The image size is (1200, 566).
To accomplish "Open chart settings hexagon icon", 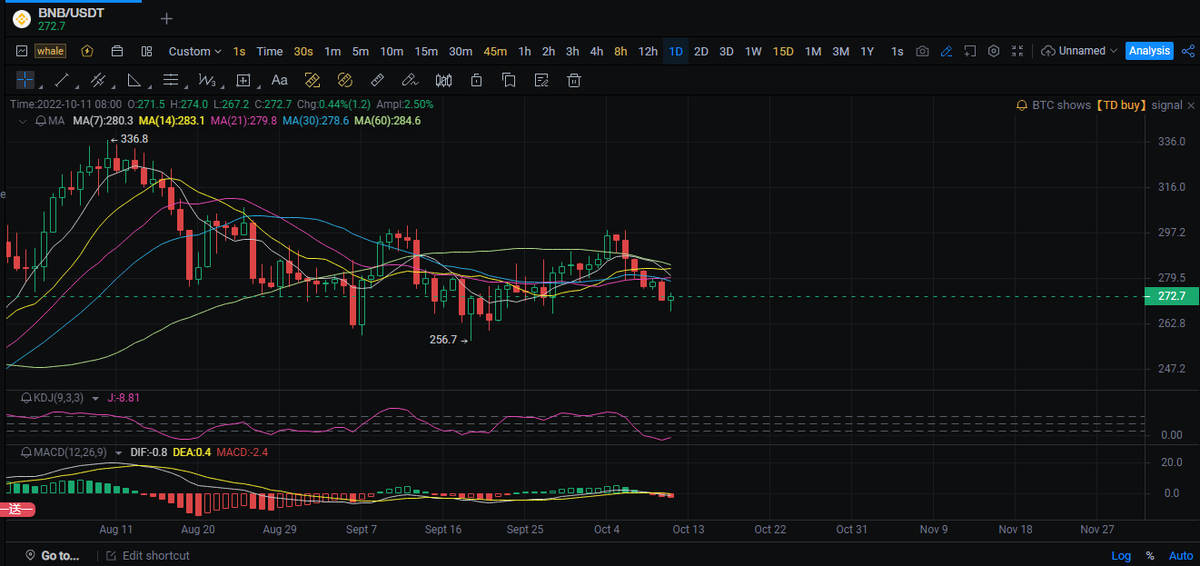I will click(993, 51).
